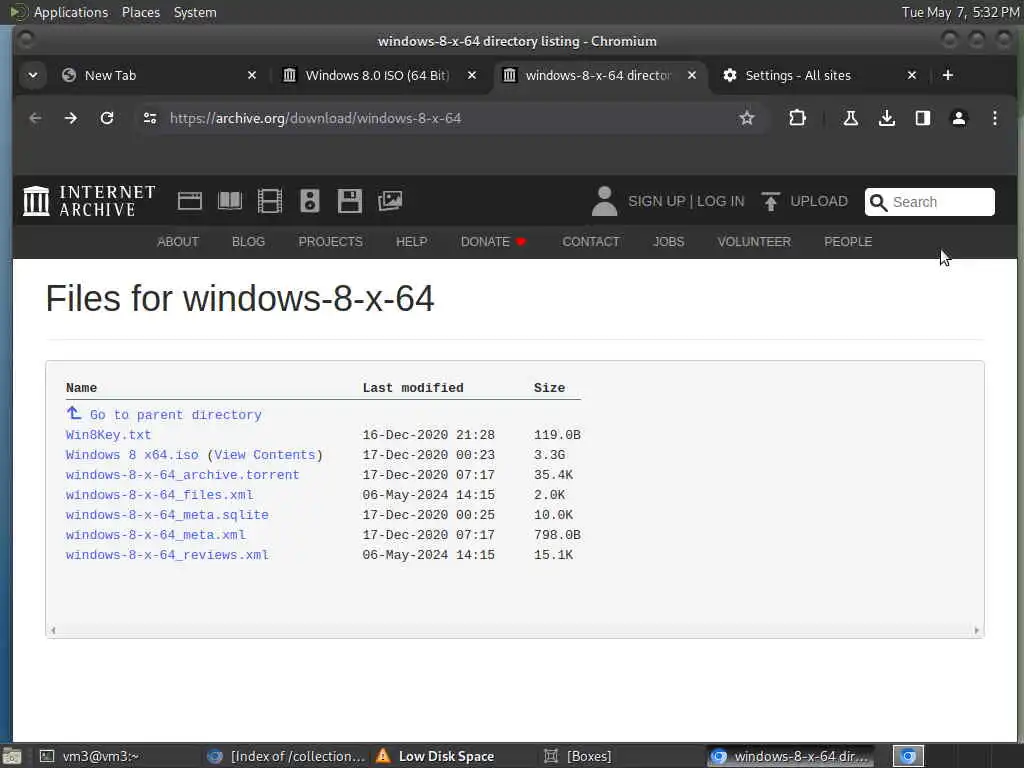This screenshot has width=1024, height=768.
Task: Open the BLOG nav link
Action: (x=248, y=242)
